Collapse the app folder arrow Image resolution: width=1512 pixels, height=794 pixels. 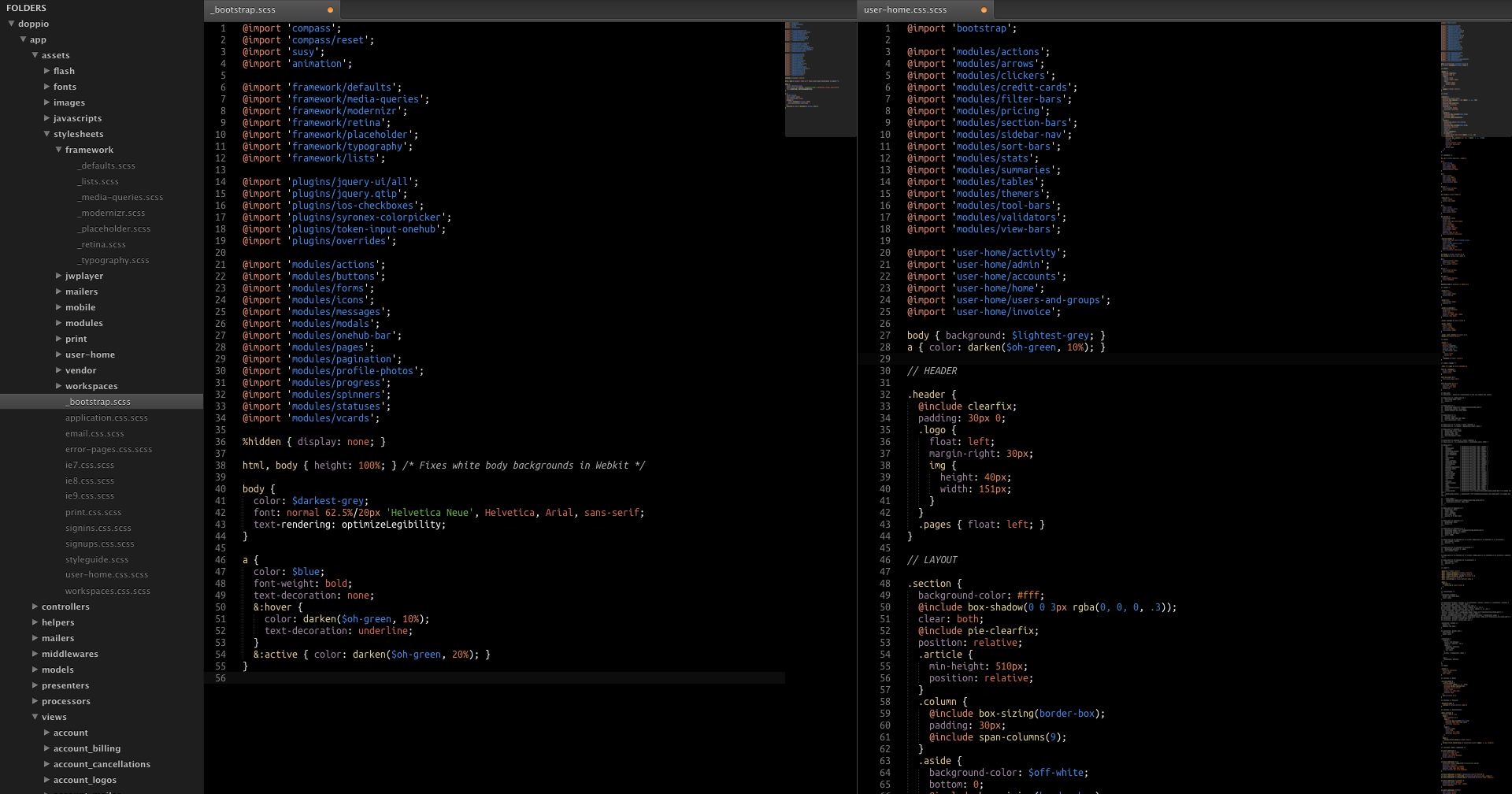(x=24, y=39)
